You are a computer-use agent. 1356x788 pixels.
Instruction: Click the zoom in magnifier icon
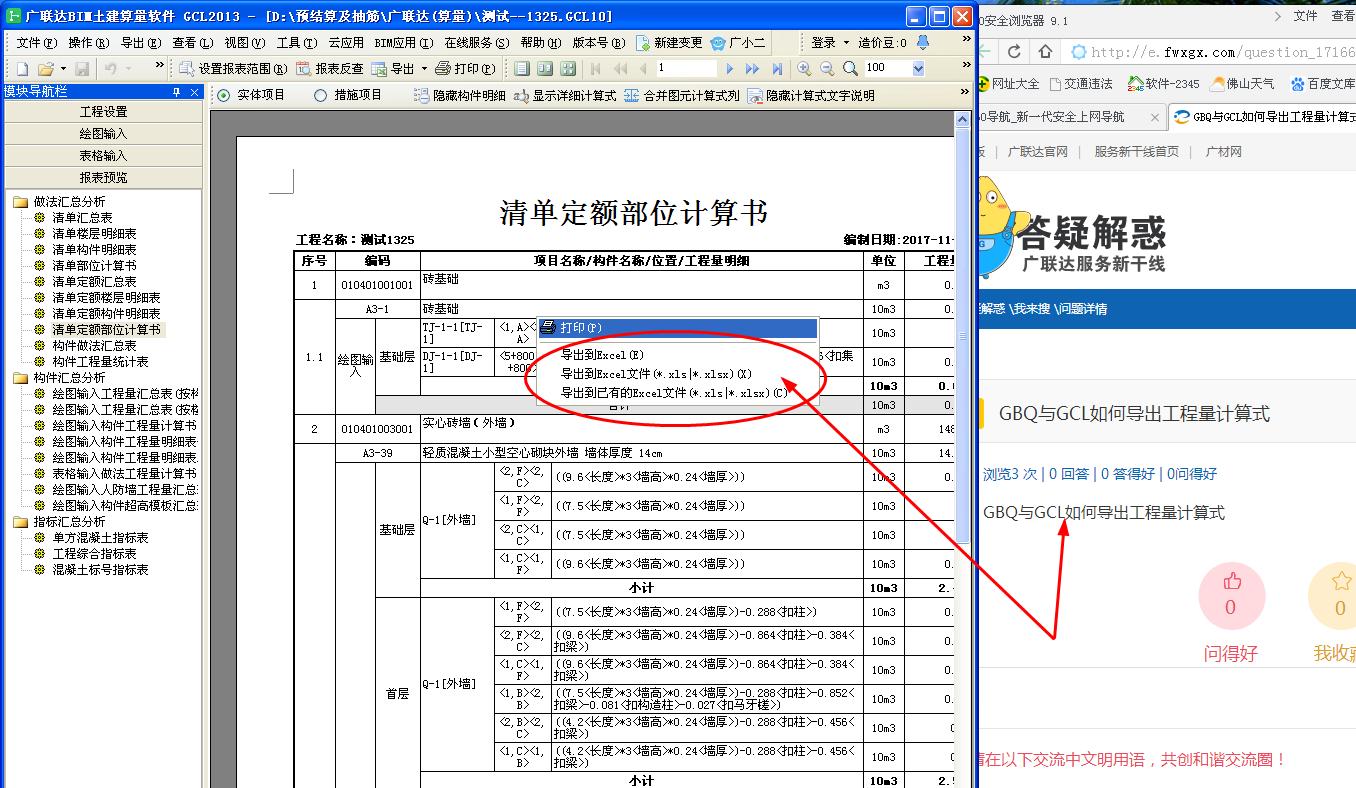804,68
